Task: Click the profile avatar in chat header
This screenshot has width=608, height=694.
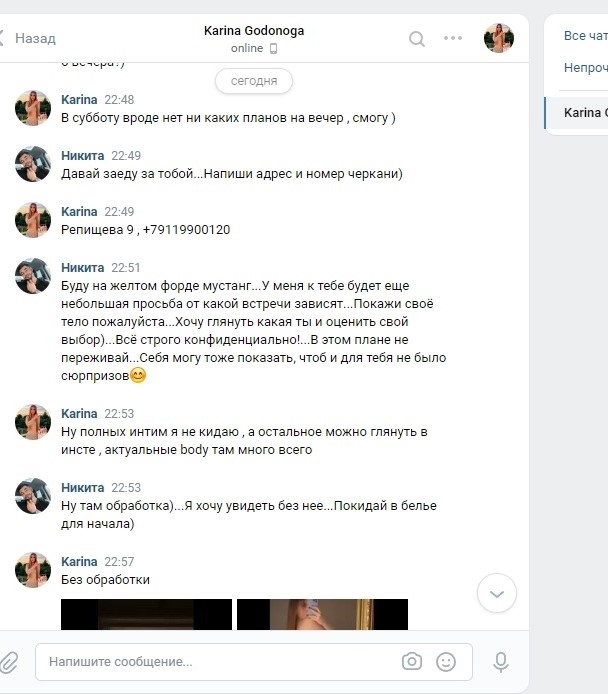Action: coord(499,38)
